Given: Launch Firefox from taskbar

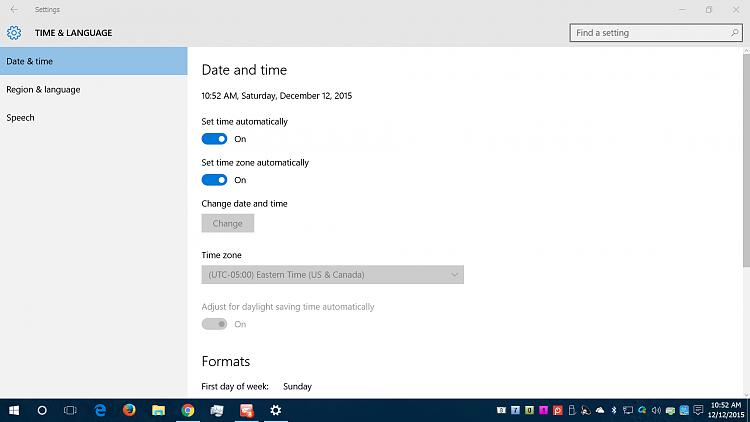Looking at the screenshot, I should [129, 411].
